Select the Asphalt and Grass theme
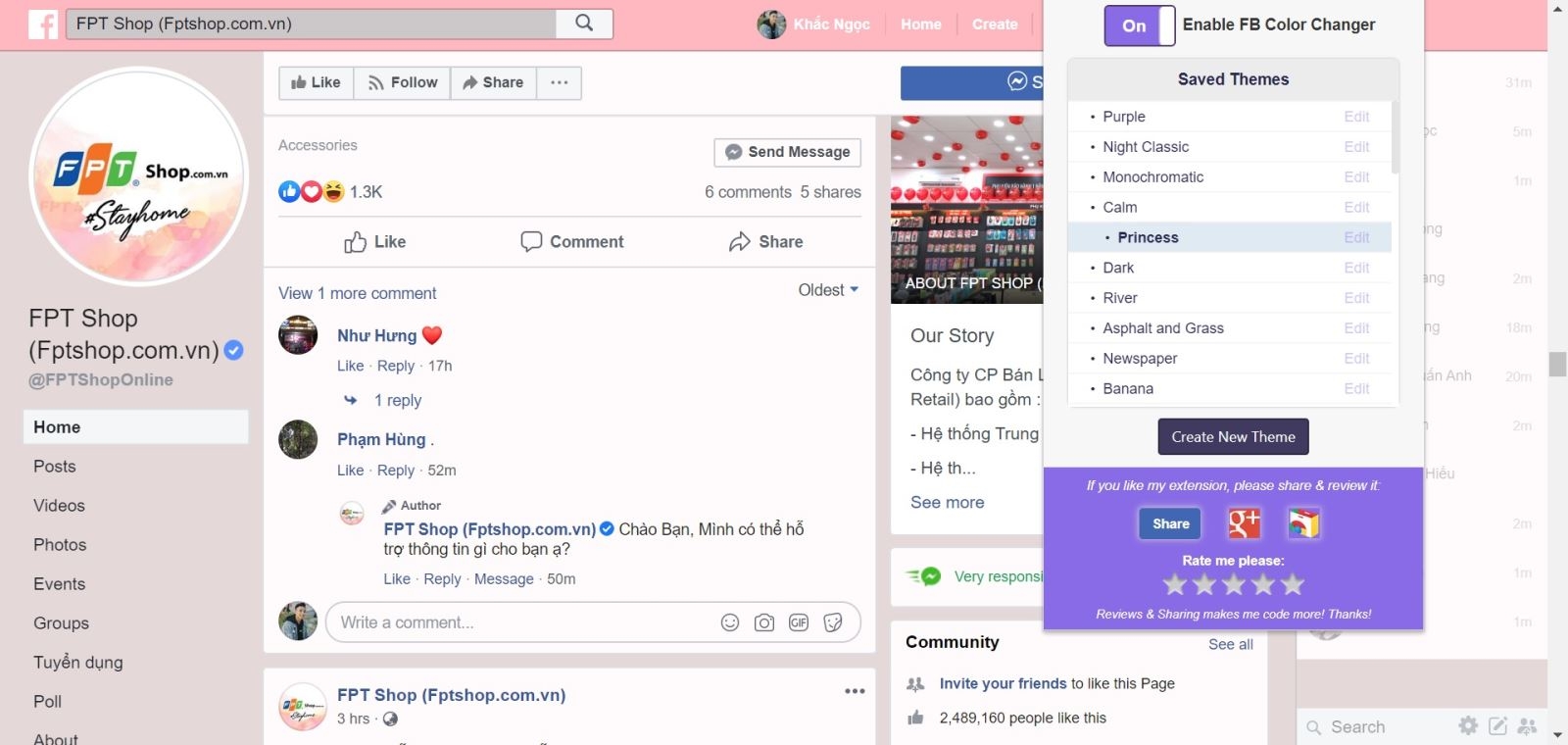1568x745 pixels. coord(1163,328)
